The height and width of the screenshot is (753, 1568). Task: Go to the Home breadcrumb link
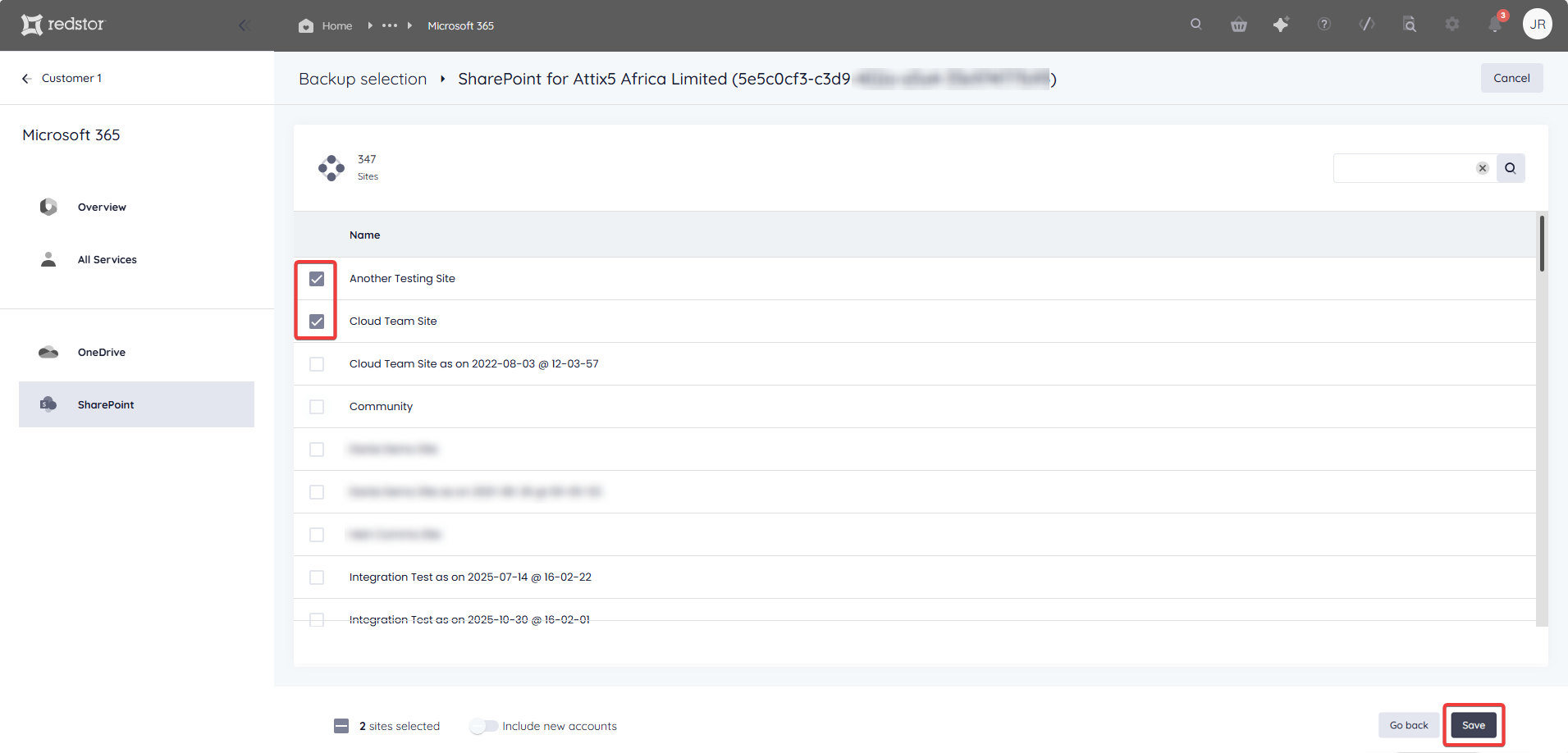[336, 25]
